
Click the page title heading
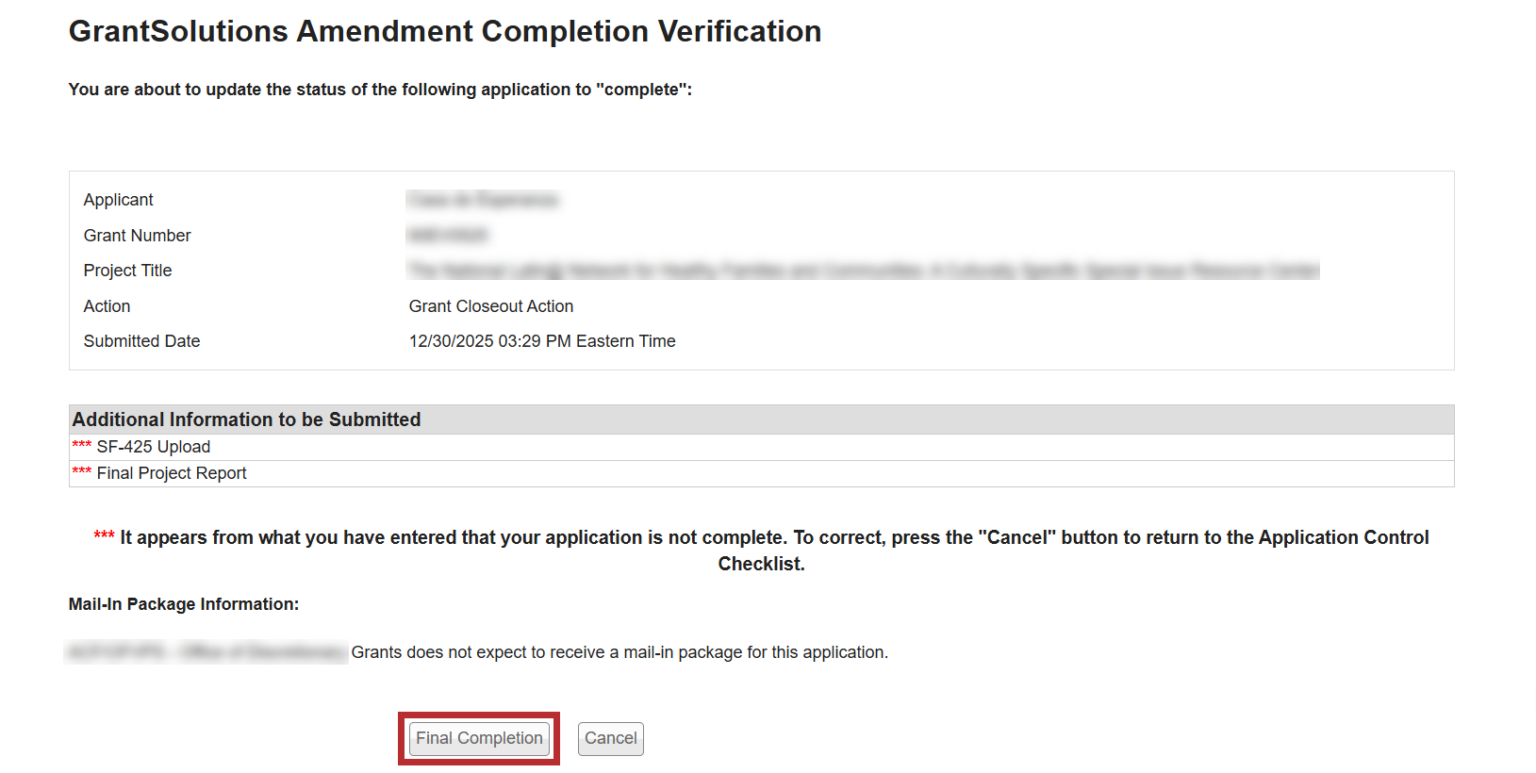pos(445,32)
